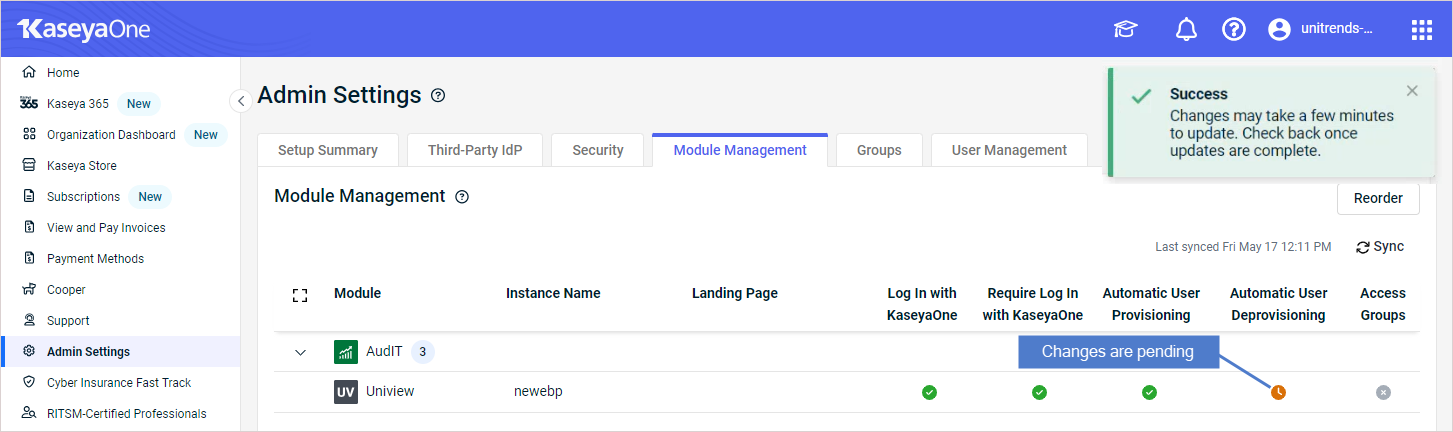
Task: Open Home in the sidebar
Action: (63, 73)
